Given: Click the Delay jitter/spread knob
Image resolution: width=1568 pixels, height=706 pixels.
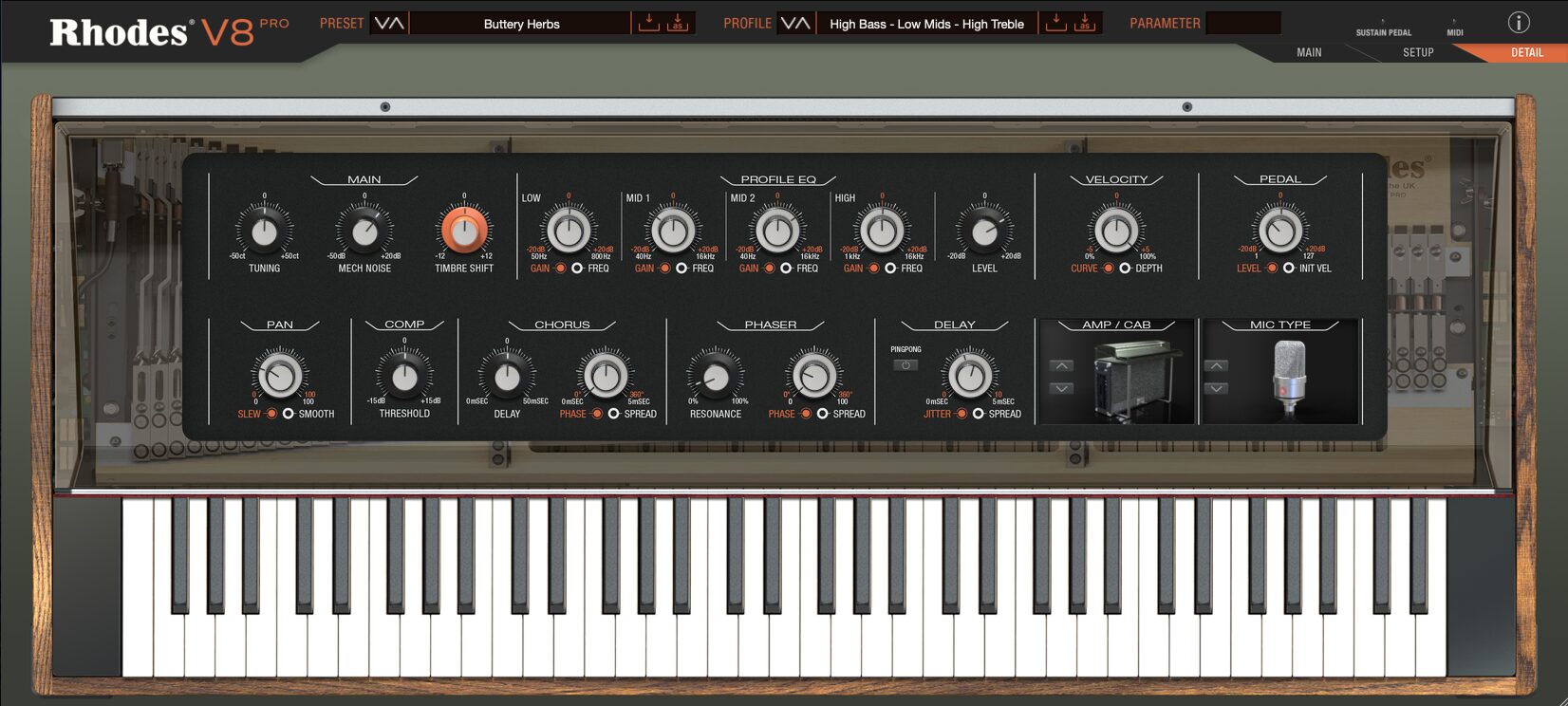Looking at the screenshot, I should (970, 375).
